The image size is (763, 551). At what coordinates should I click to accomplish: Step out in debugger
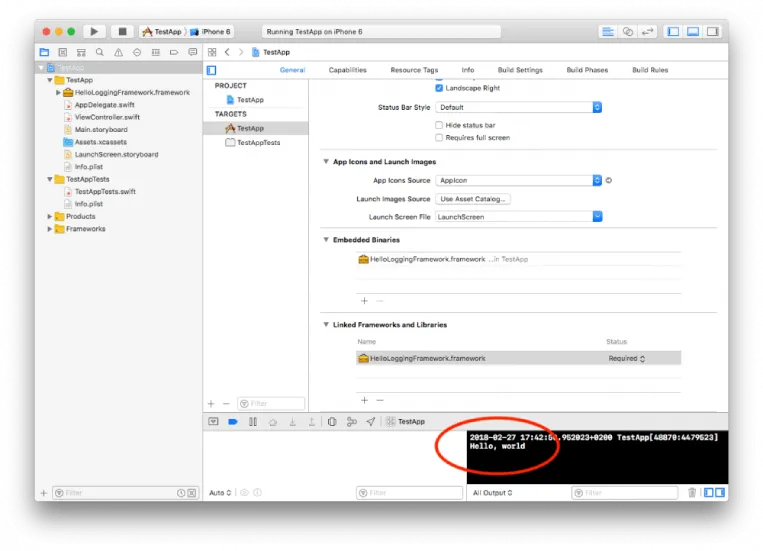point(312,422)
